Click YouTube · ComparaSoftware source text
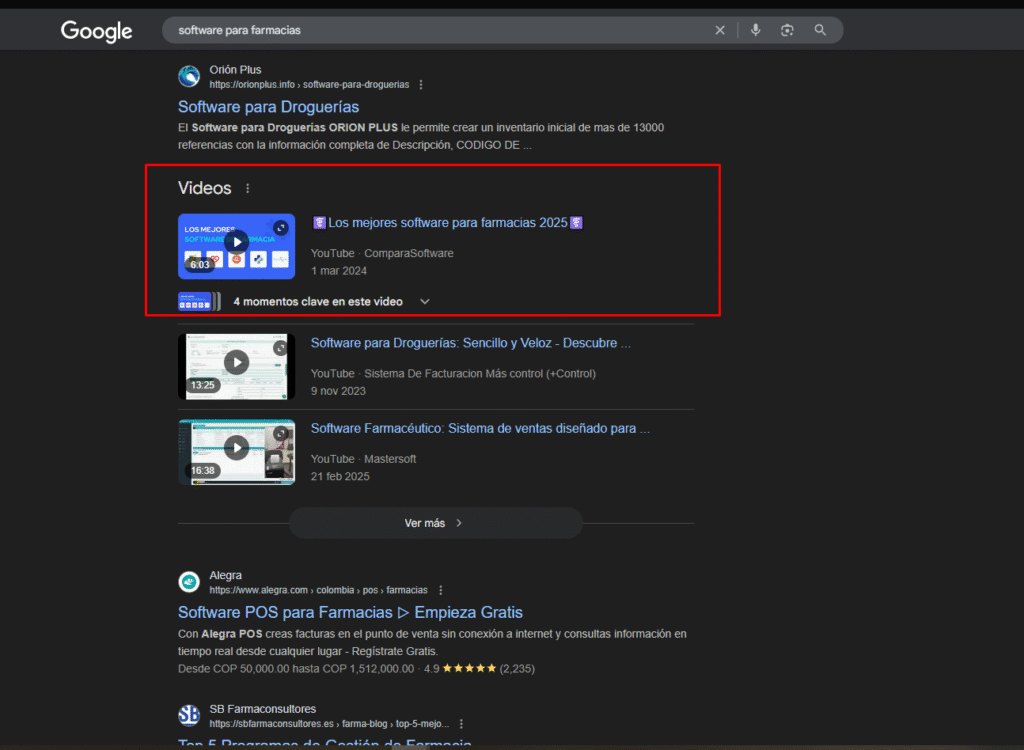 pos(382,253)
